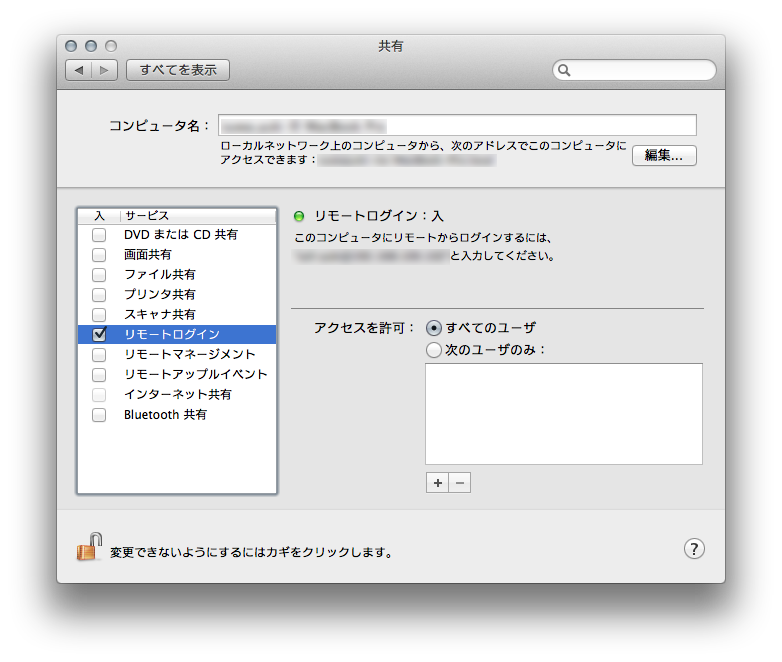This screenshot has height=662, width=782.
Task: Click inside the allowed users list box
Action: [x=563, y=413]
